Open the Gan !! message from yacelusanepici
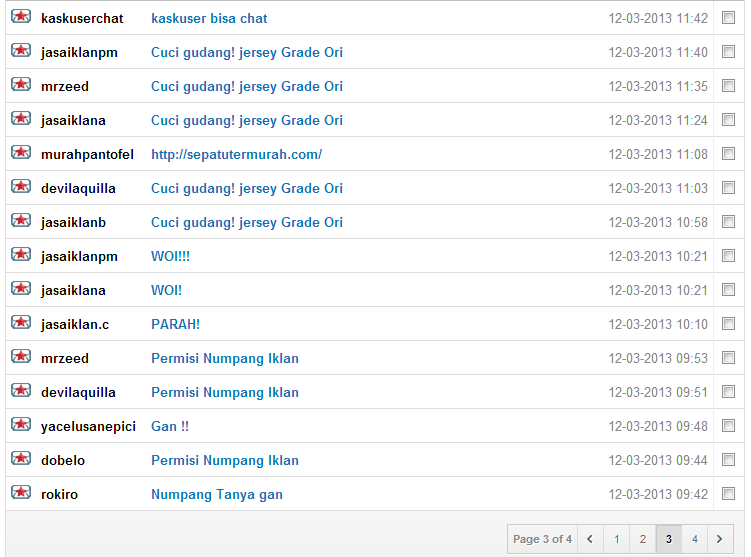Viewport: 751px width, 557px height. coord(170,426)
